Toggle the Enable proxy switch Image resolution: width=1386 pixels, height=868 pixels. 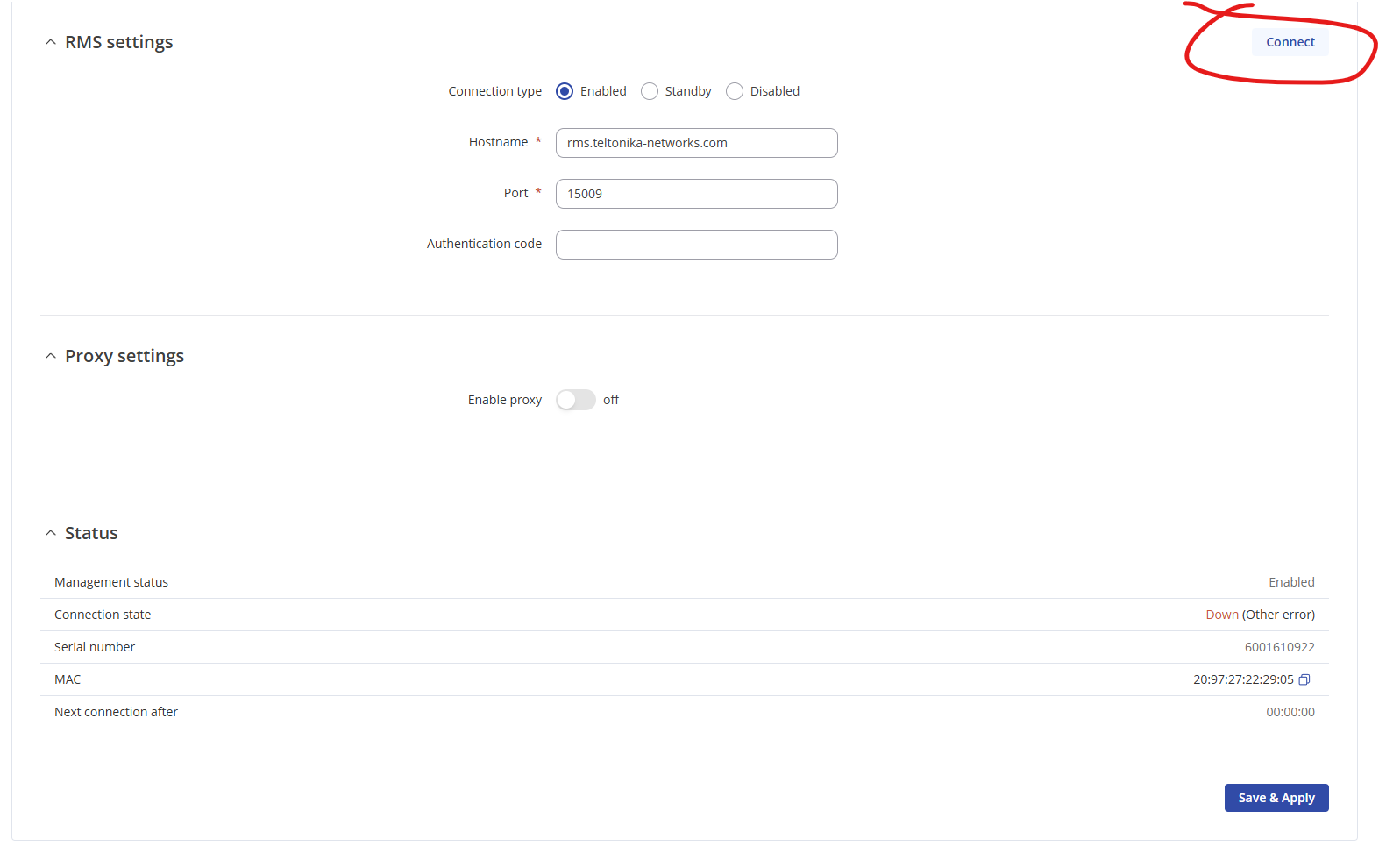click(576, 400)
